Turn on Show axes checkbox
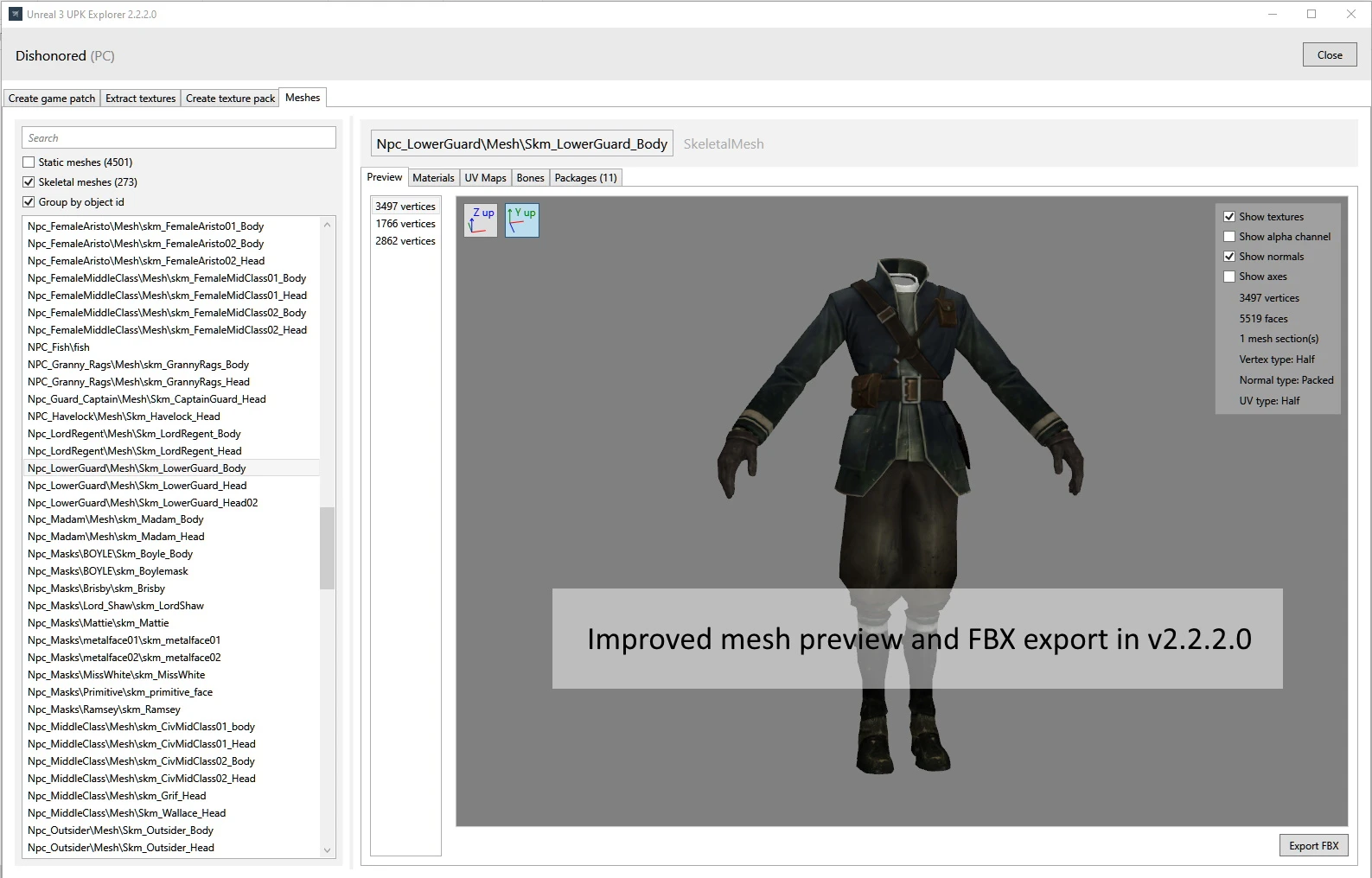The width and height of the screenshot is (1372, 878). pyautogui.click(x=1229, y=277)
